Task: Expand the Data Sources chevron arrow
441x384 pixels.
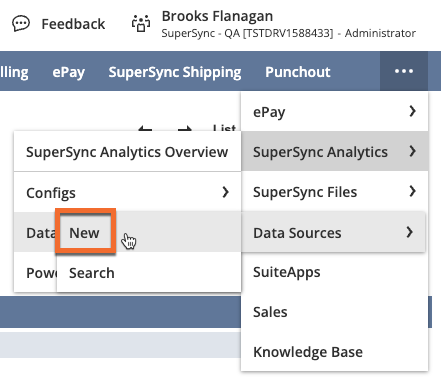Action: (x=410, y=232)
